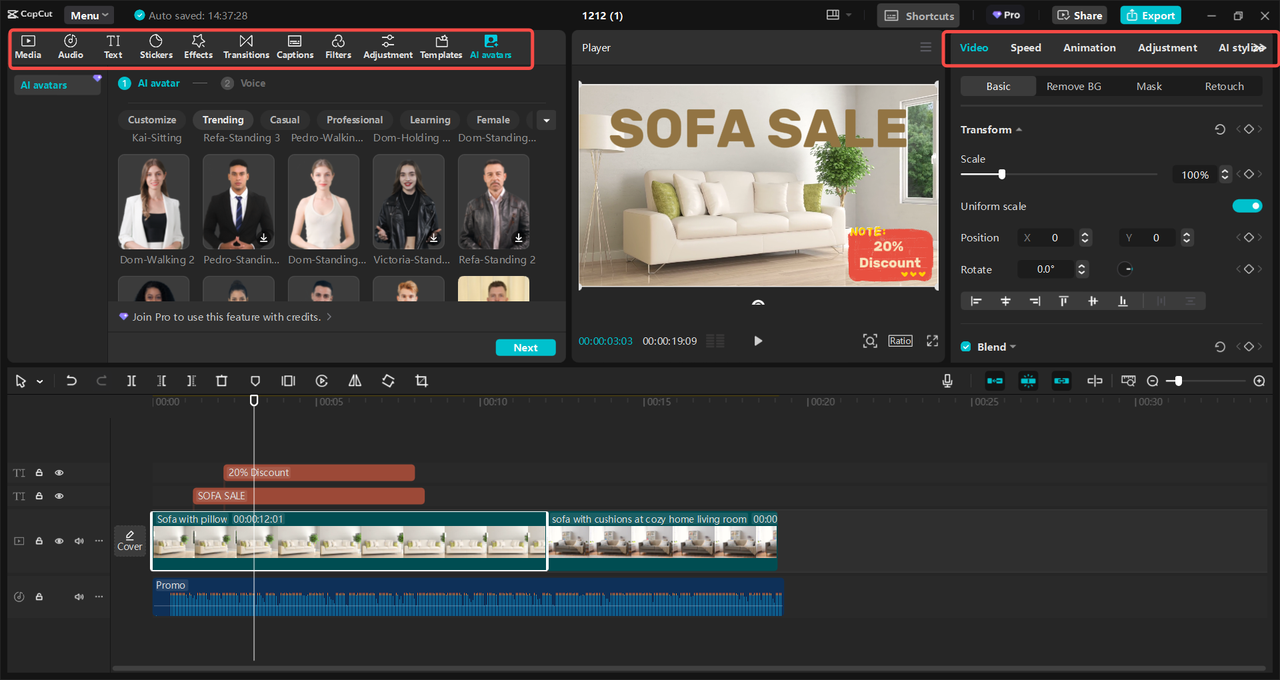
Task: Open the Remove BG tab
Action: [x=1073, y=87]
